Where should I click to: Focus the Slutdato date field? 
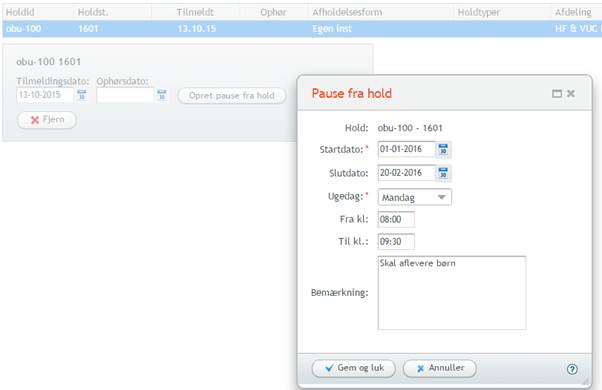tap(407, 173)
